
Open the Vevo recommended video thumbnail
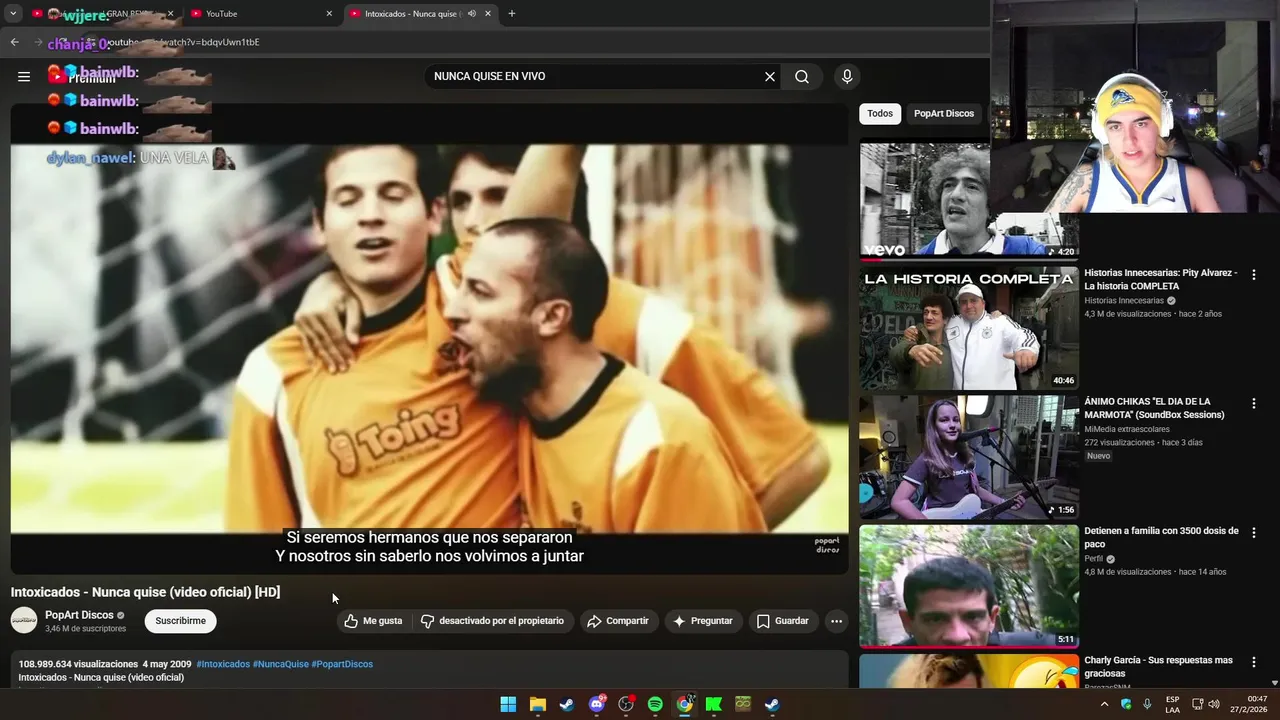coord(925,200)
